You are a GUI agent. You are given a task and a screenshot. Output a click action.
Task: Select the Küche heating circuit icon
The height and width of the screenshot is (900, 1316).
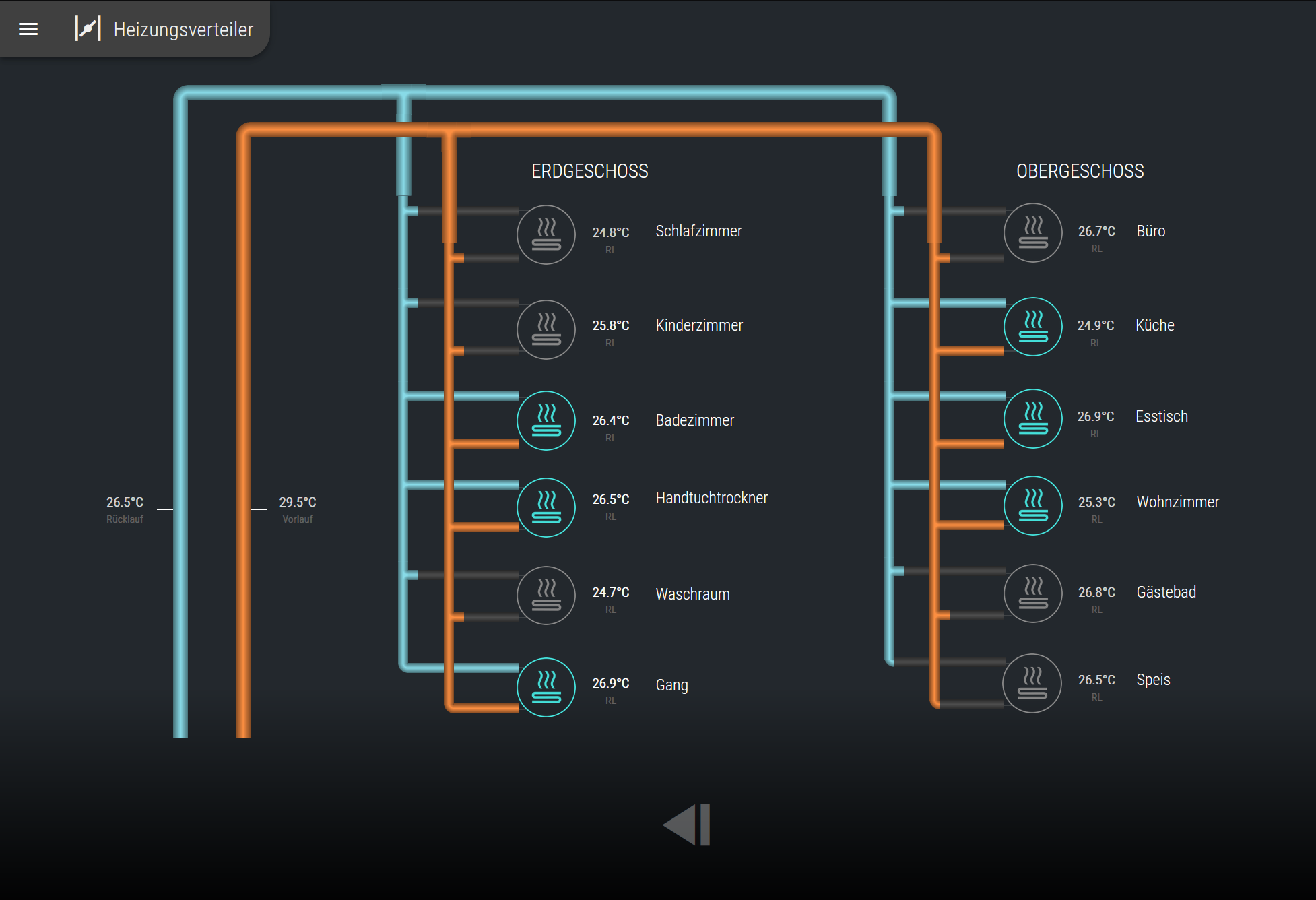[x=1033, y=327]
